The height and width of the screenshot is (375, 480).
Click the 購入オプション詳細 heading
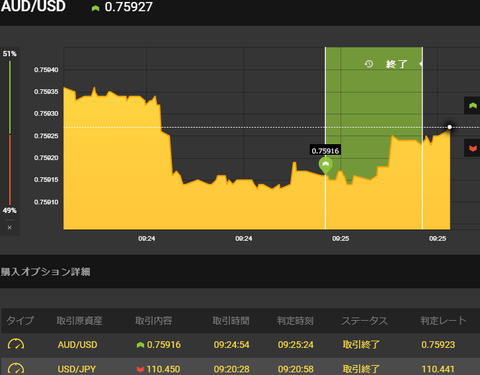[x=45, y=272]
